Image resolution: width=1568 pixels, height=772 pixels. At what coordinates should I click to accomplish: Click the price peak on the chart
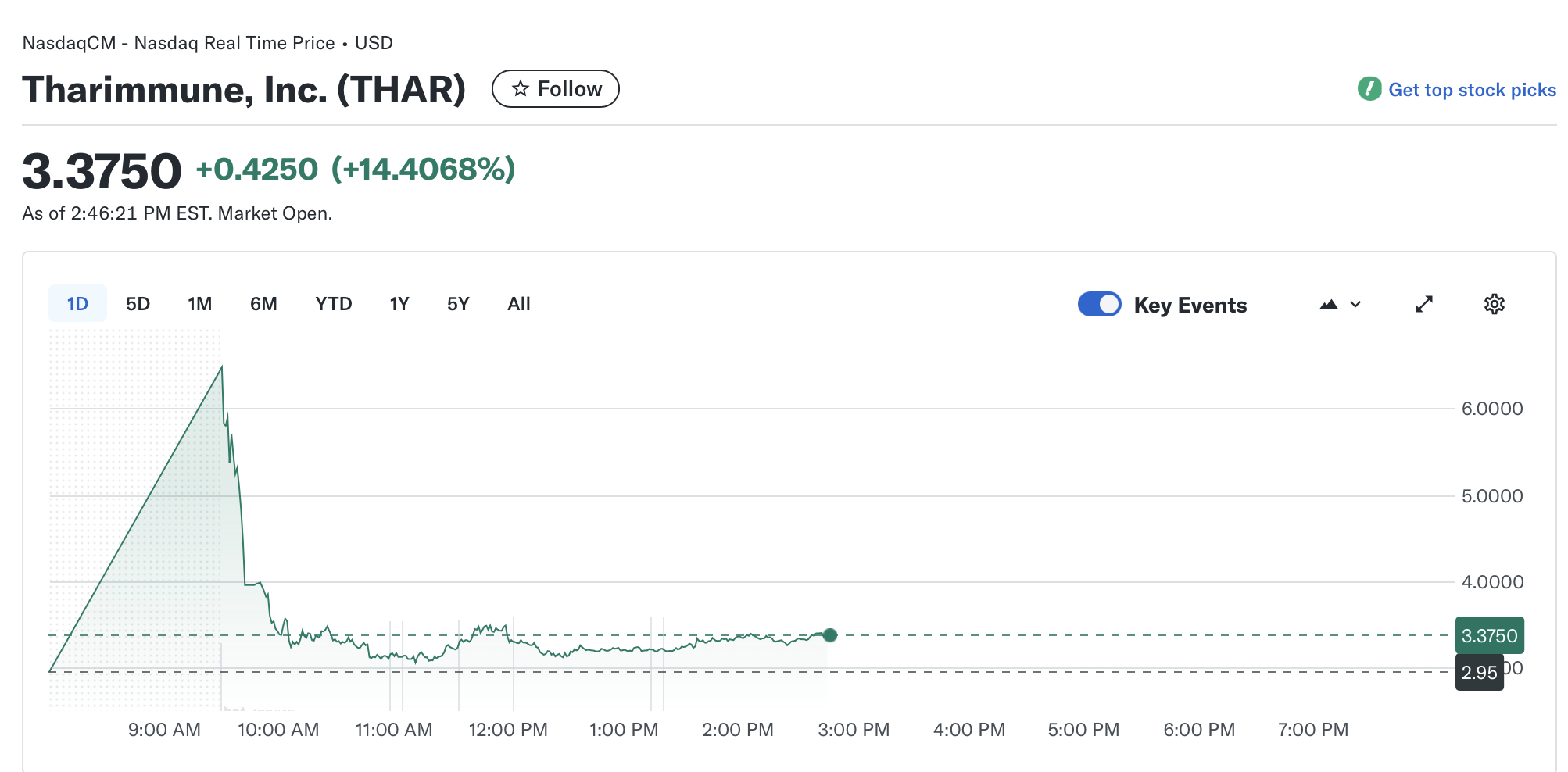[x=222, y=367]
